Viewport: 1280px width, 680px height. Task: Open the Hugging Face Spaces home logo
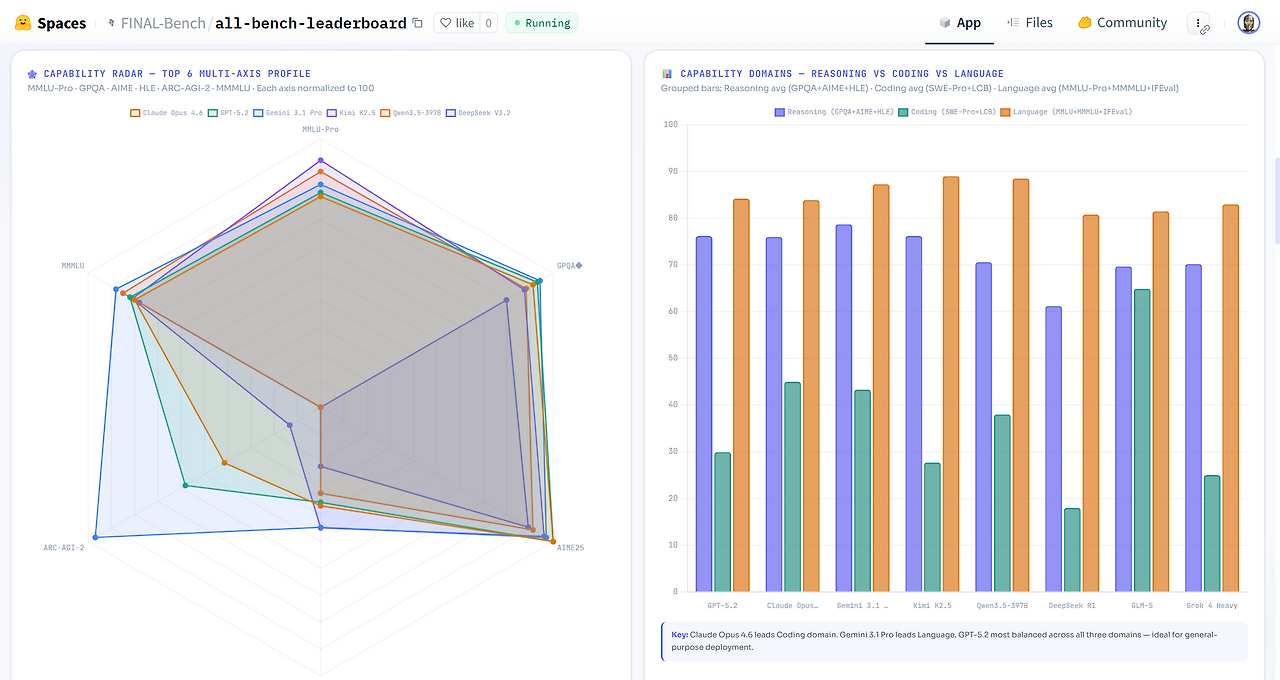(x=51, y=23)
